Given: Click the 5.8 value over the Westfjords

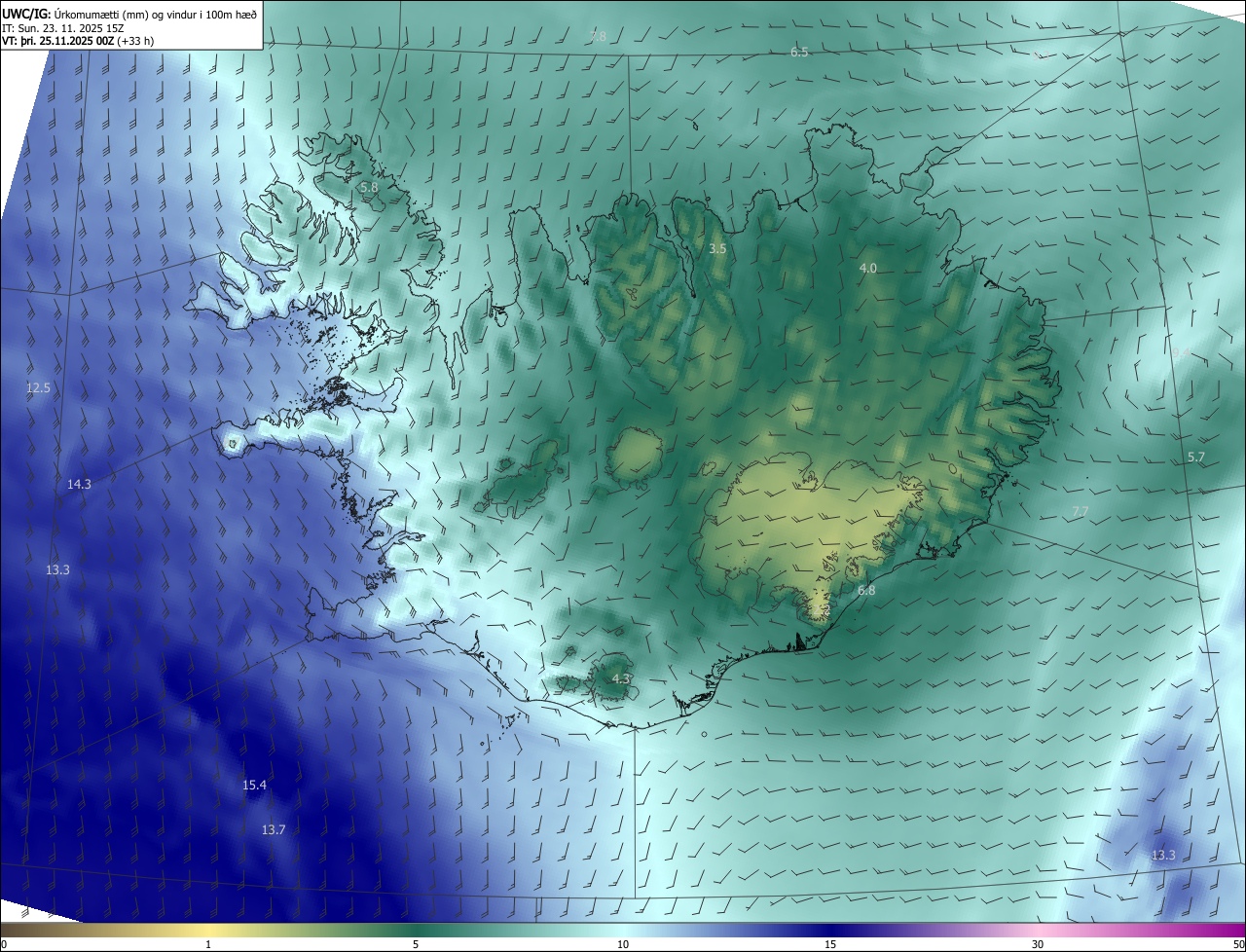Looking at the screenshot, I should 369,187.
